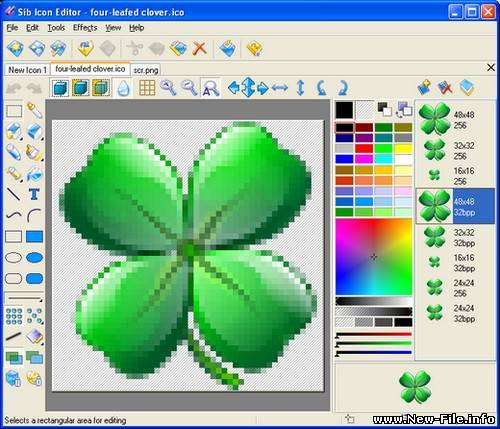Select the arc tool

(34, 215)
